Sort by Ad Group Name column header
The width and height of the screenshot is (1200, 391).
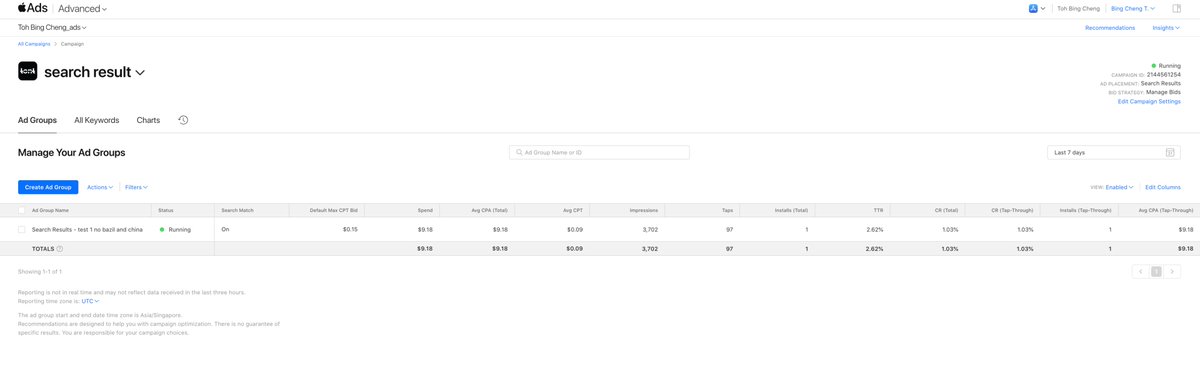pyautogui.click(x=50, y=211)
